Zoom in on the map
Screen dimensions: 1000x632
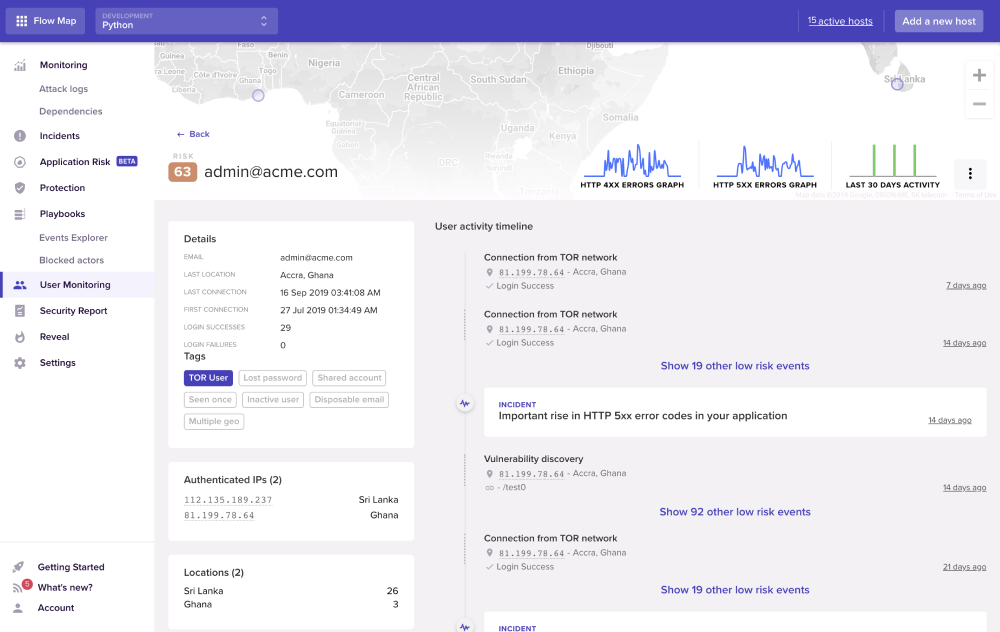[x=979, y=76]
